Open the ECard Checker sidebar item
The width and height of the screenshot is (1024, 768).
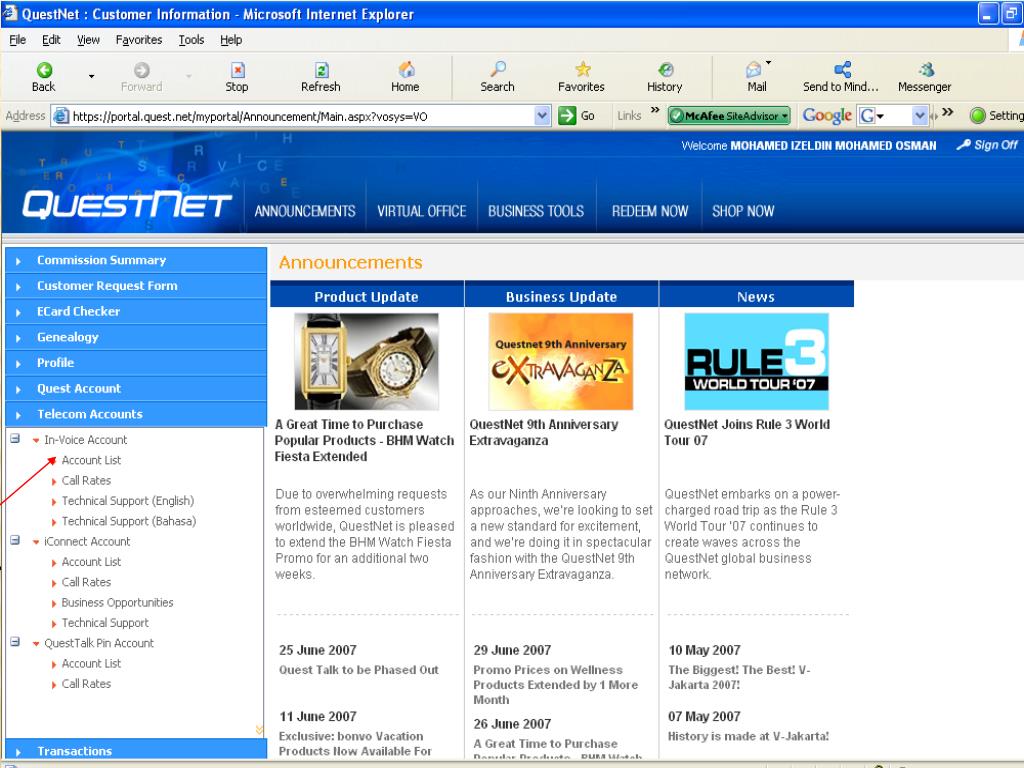pos(136,312)
